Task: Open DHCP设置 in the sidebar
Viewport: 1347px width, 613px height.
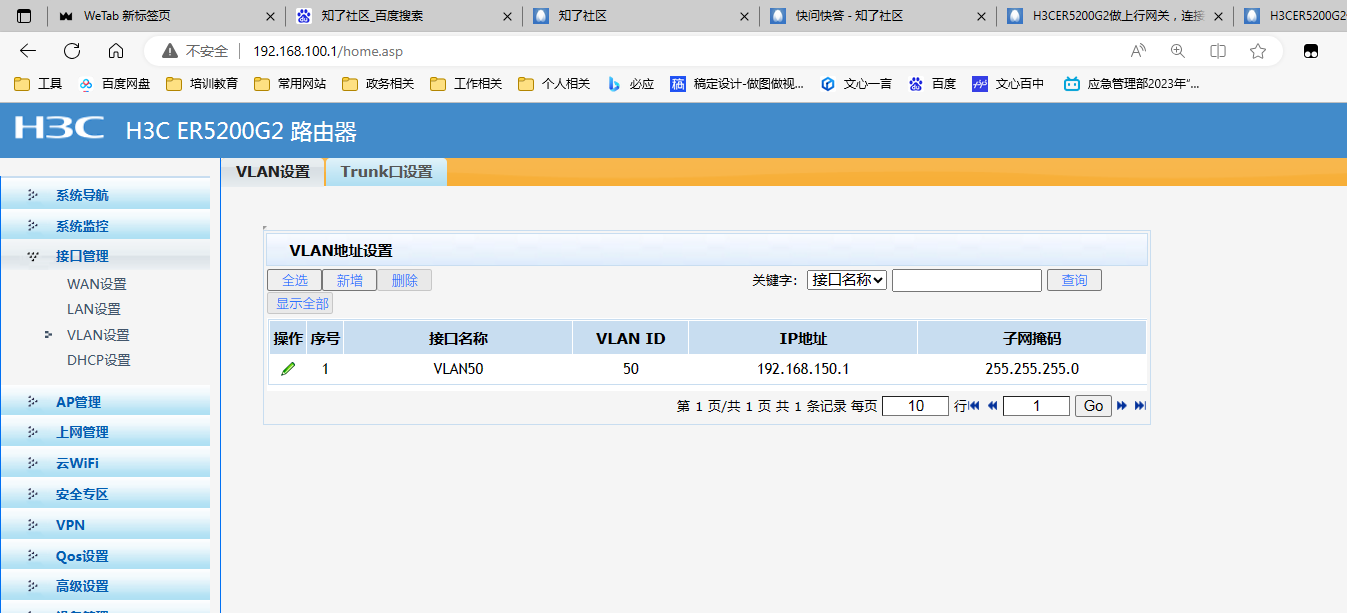Action: (98, 360)
